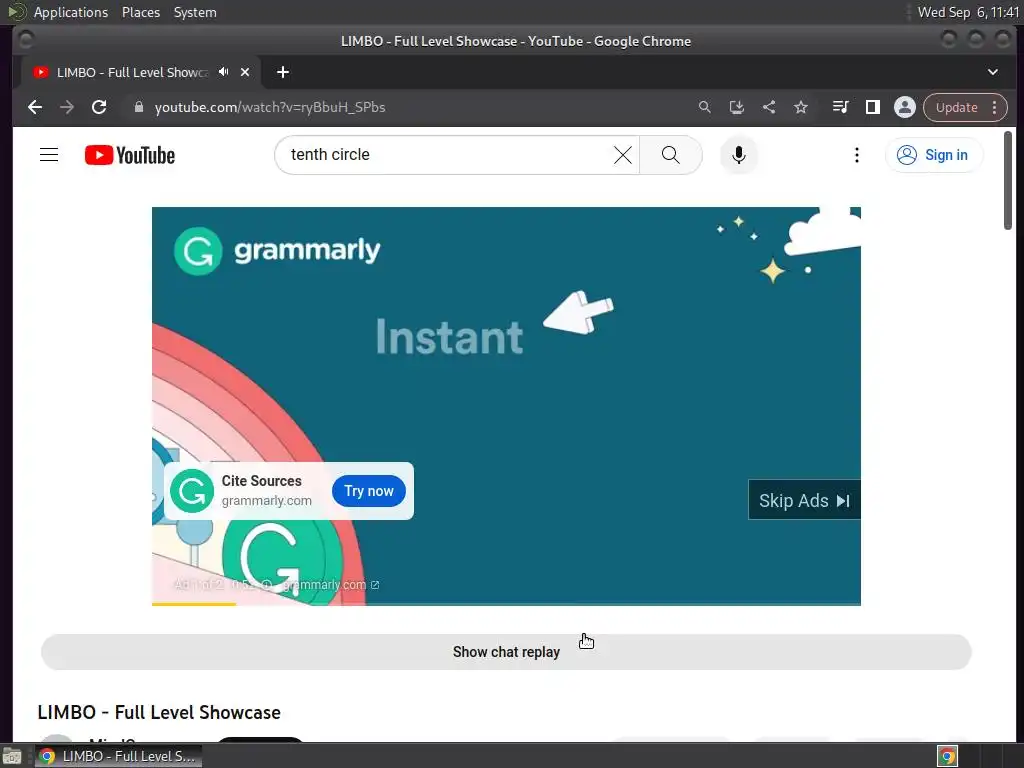View site info via lock icon

[138, 107]
